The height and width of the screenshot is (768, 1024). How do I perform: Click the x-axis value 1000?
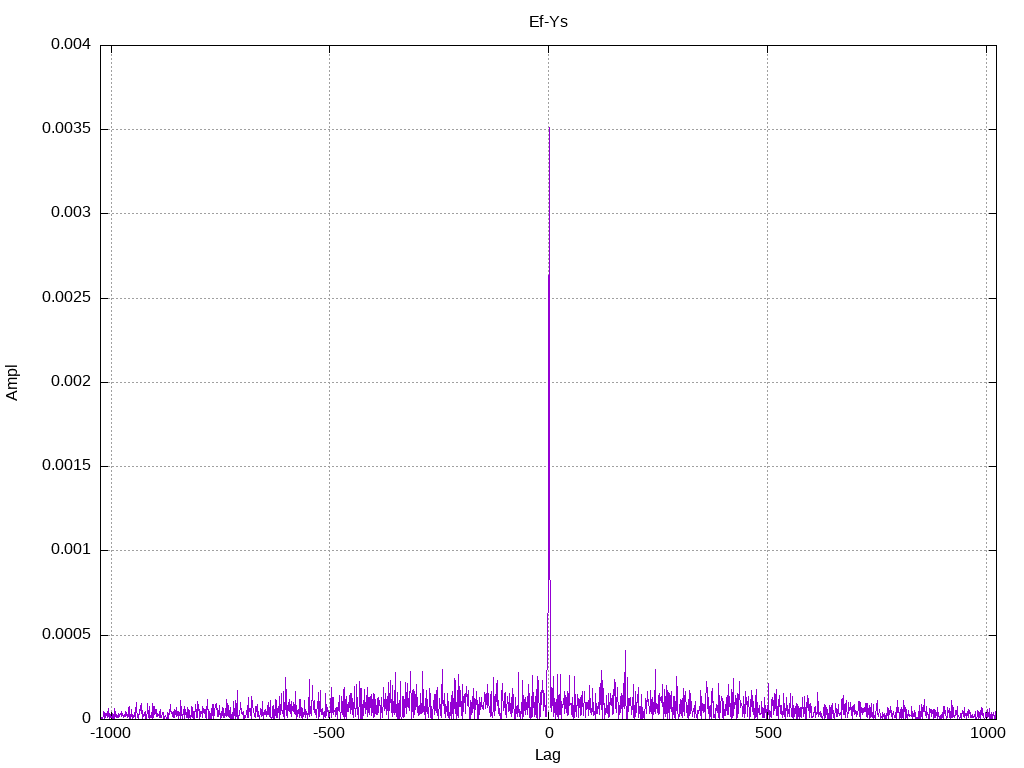(x=987, y=733)
